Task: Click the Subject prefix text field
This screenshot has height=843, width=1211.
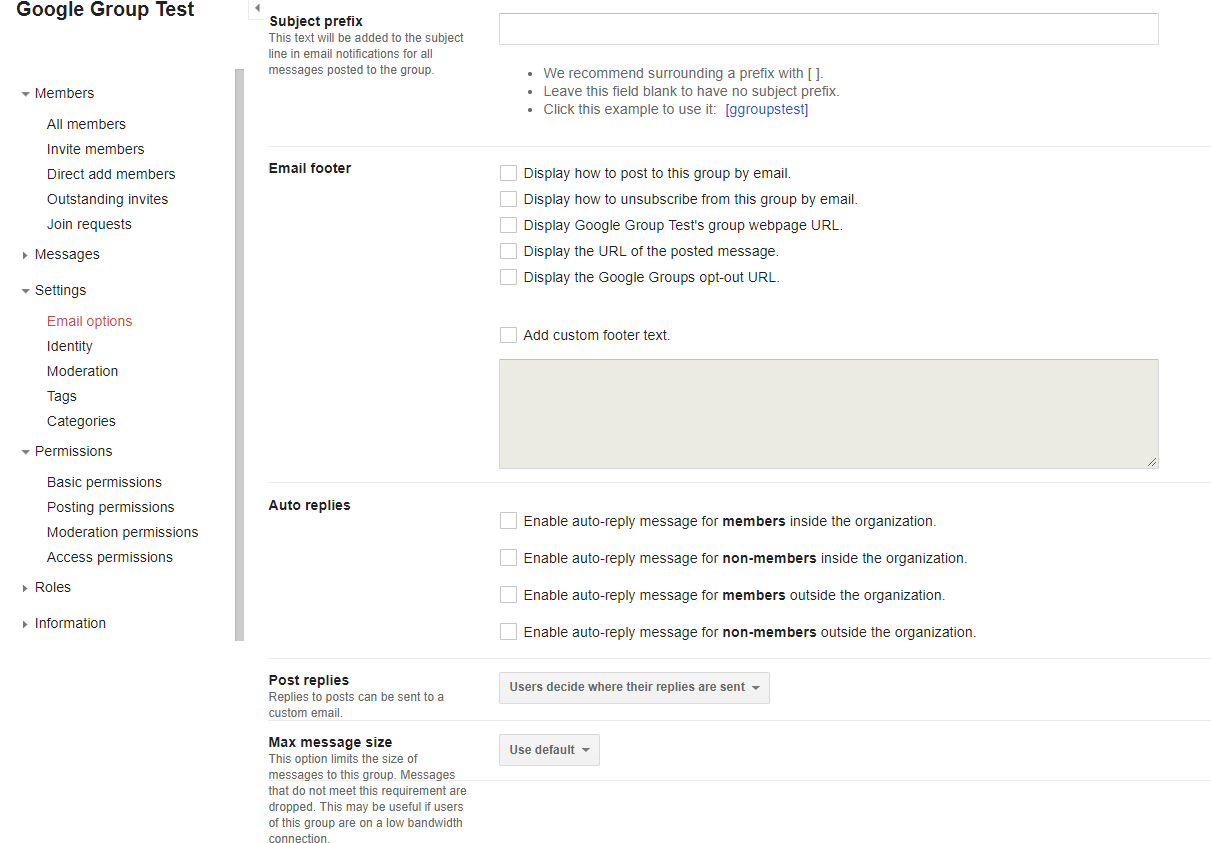Action: (828, 29)
